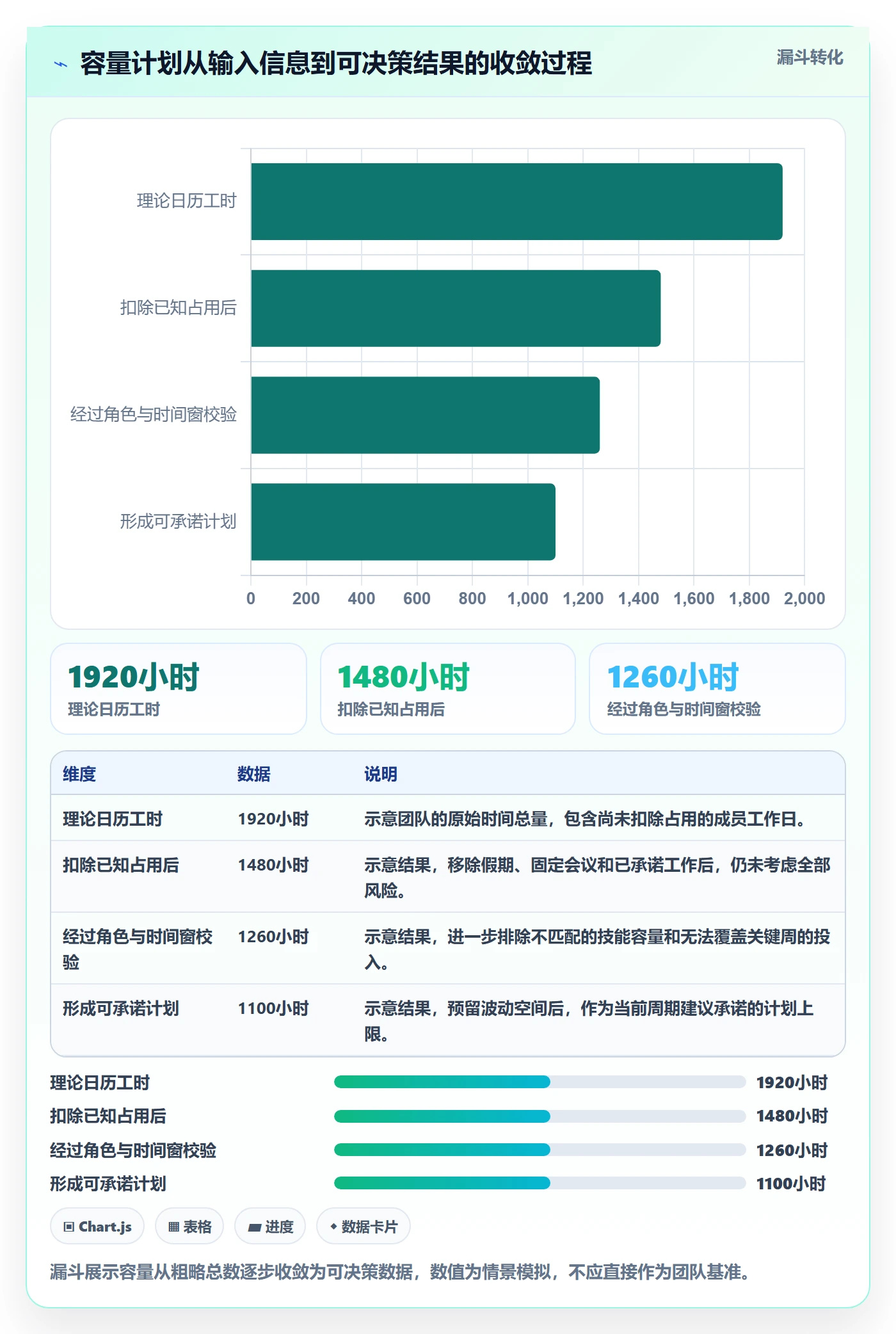Click the 维度 column header
The height and width of the screenshot is (1334, 896).
coord(79,774)
